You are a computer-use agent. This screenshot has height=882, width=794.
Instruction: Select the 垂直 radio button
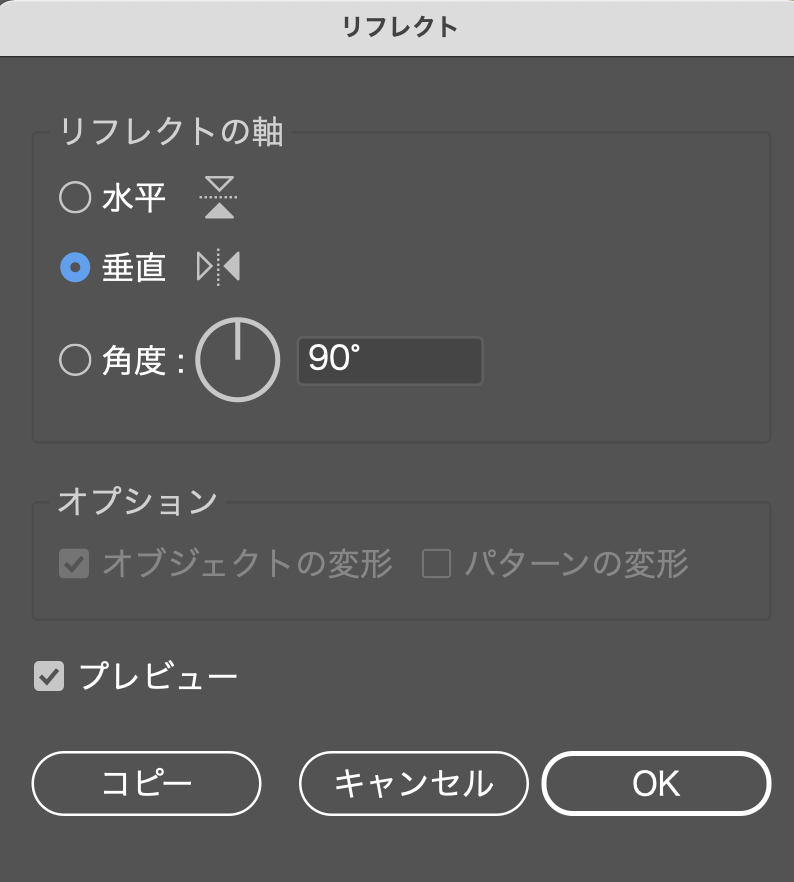(x=75, y=267)
